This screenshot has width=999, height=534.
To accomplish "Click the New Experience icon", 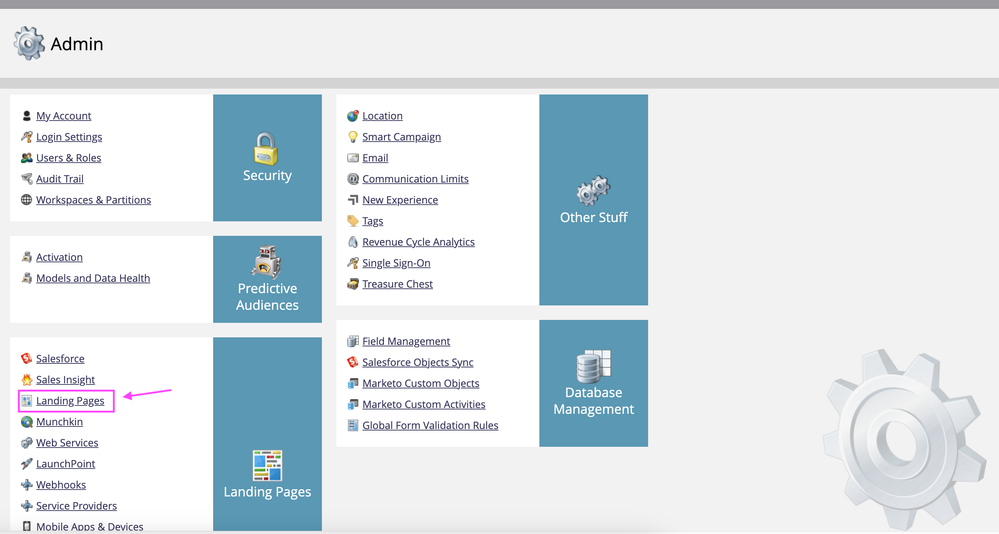I will (352, 200).
